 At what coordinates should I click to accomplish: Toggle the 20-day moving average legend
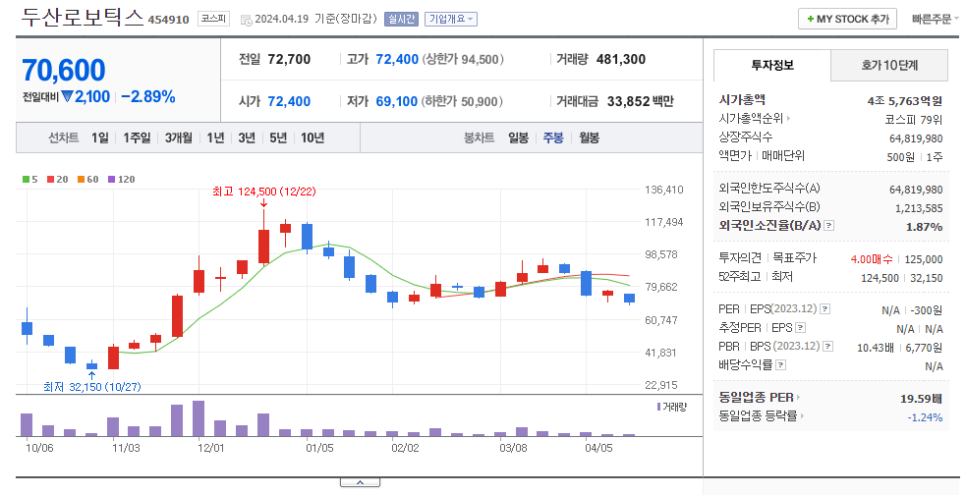pos(57,179)
